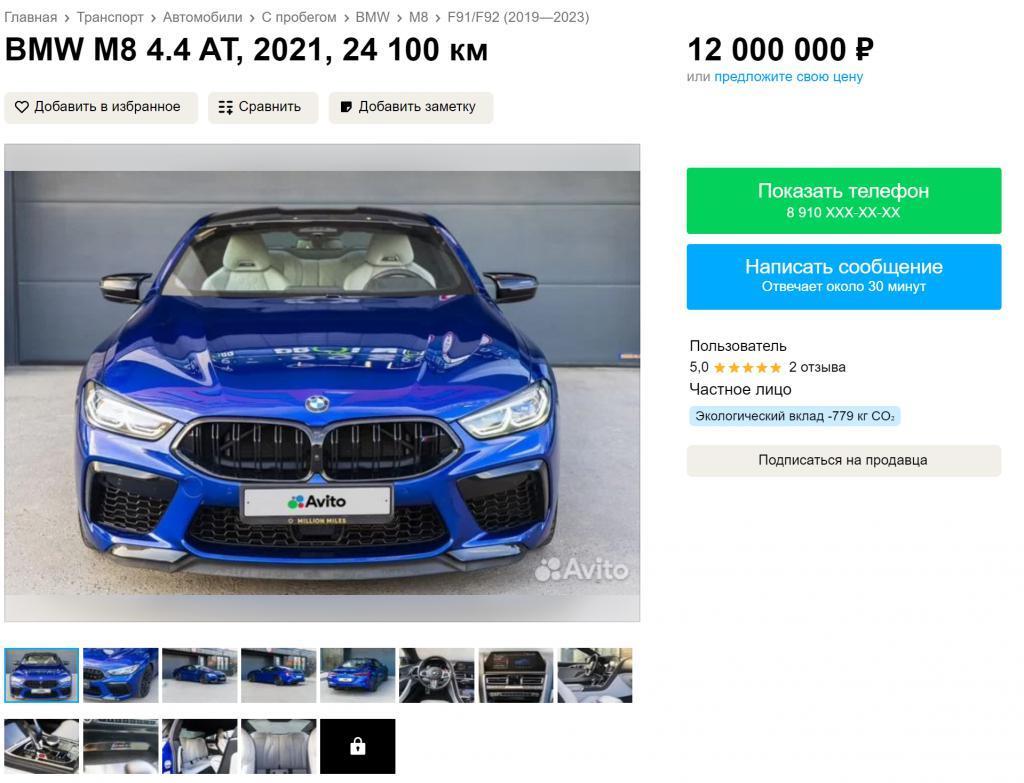Open the 2 отзыва reviews link

point(817,368)
